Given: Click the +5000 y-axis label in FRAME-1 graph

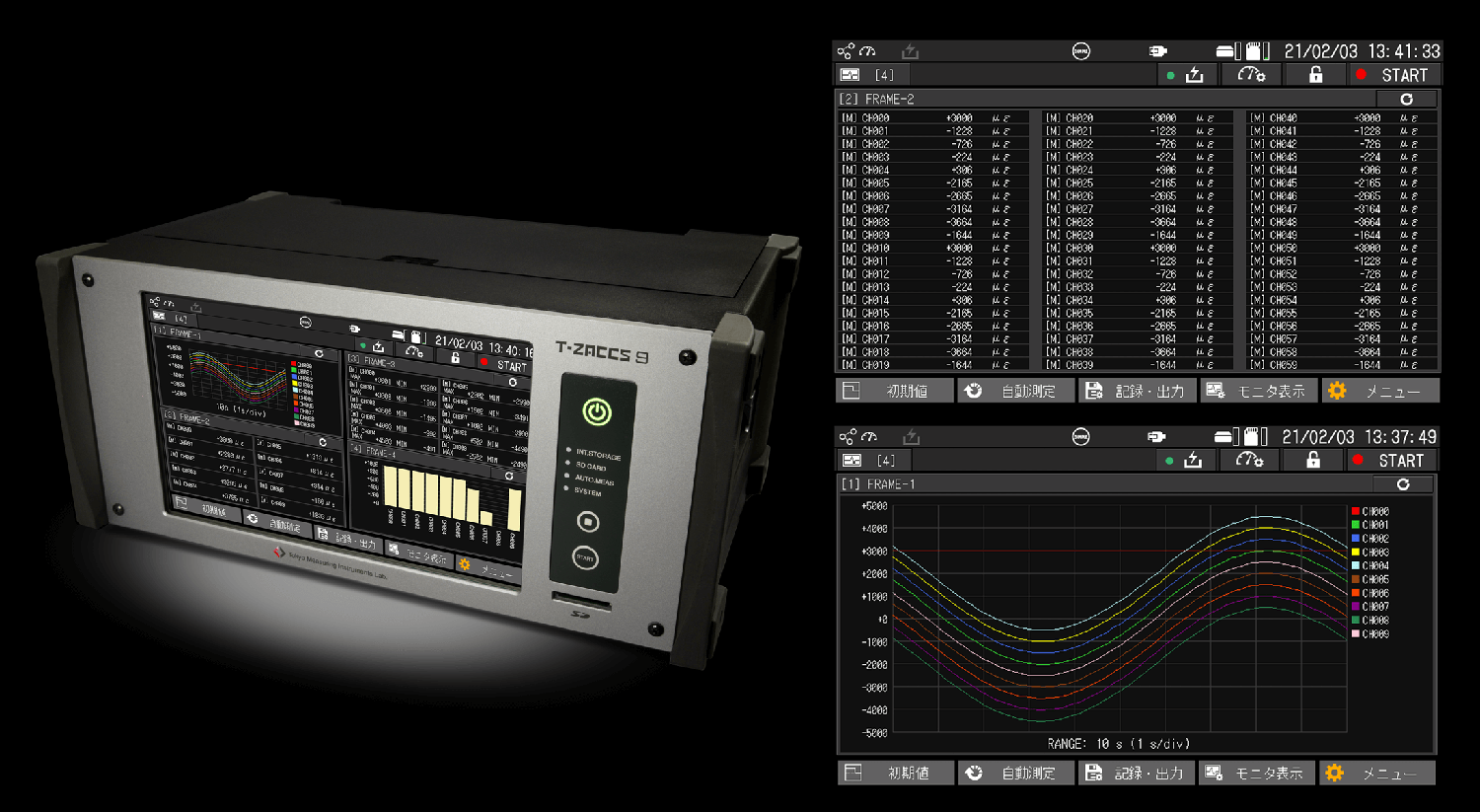Looking at the screenshot, I should coord(874,506).
